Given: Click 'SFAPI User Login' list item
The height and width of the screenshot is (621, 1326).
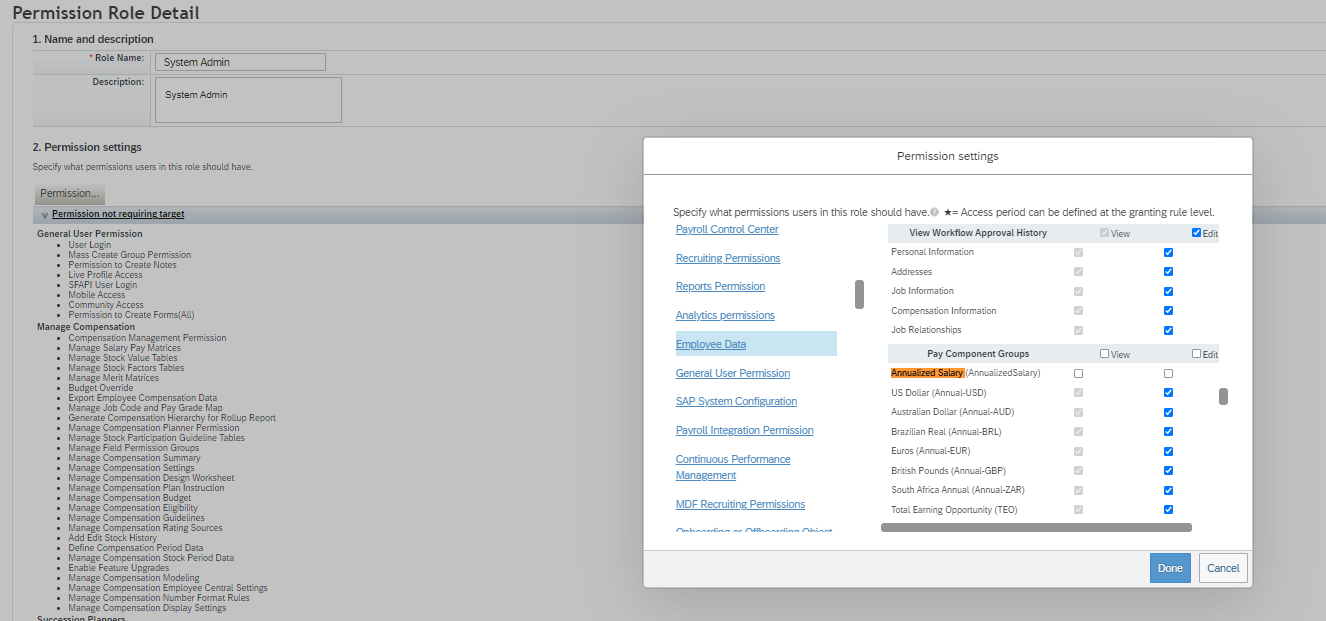Looking at the screenshot, I should 103,285.
